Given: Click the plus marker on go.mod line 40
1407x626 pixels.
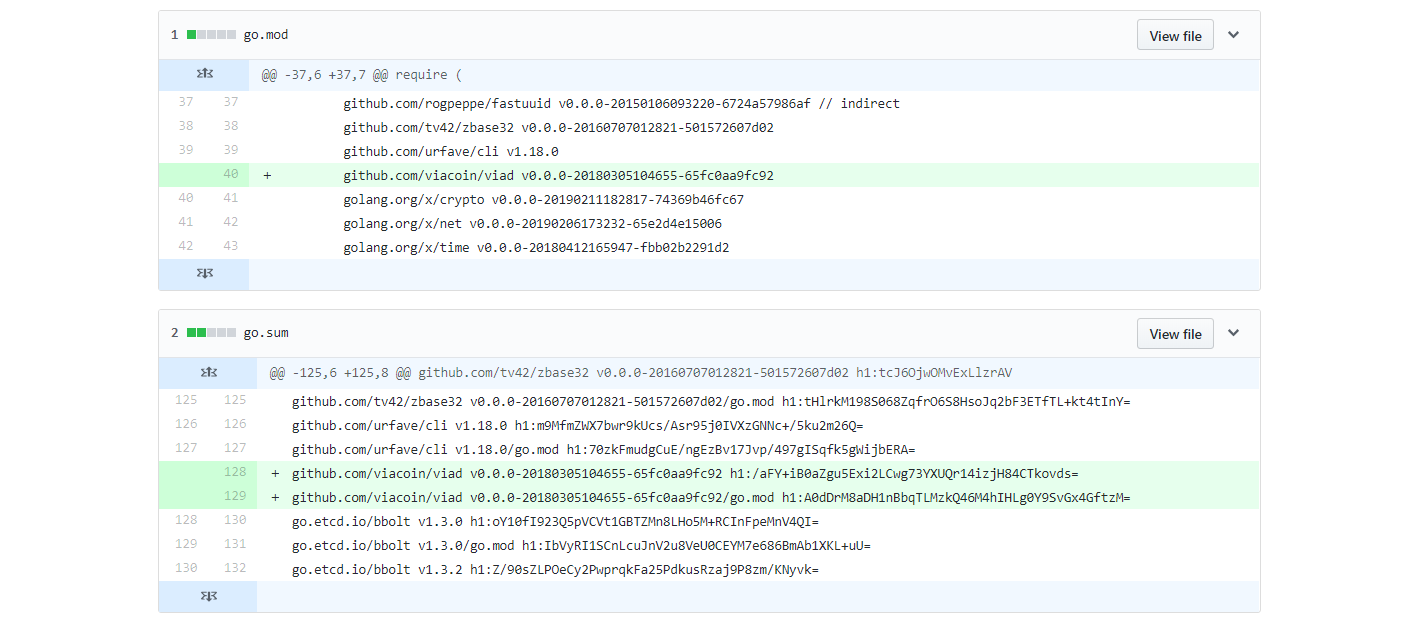Looking at the screenshot, I should point(267,175).
